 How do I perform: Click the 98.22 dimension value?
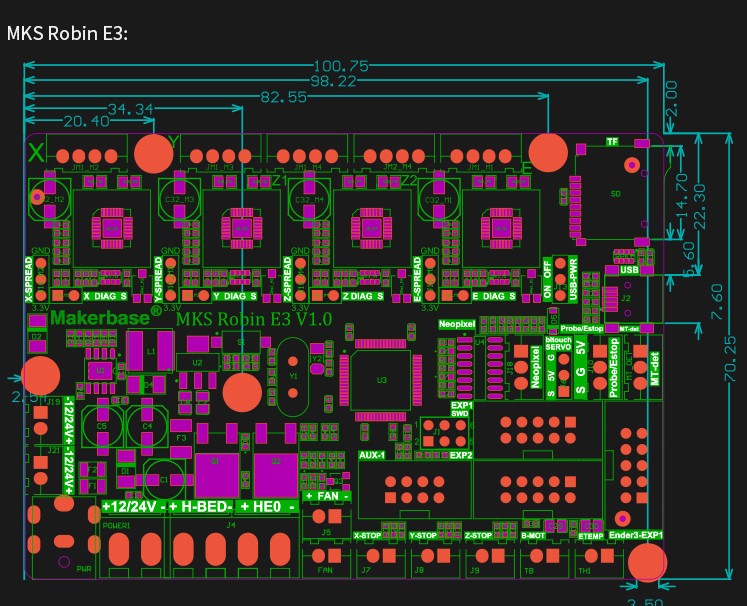pyautogui.click(x=333, y=81)
